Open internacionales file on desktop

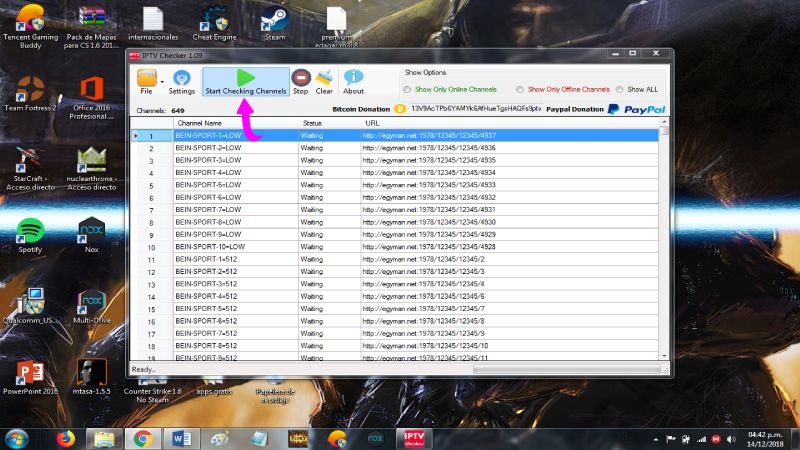(x=153, y=24)
